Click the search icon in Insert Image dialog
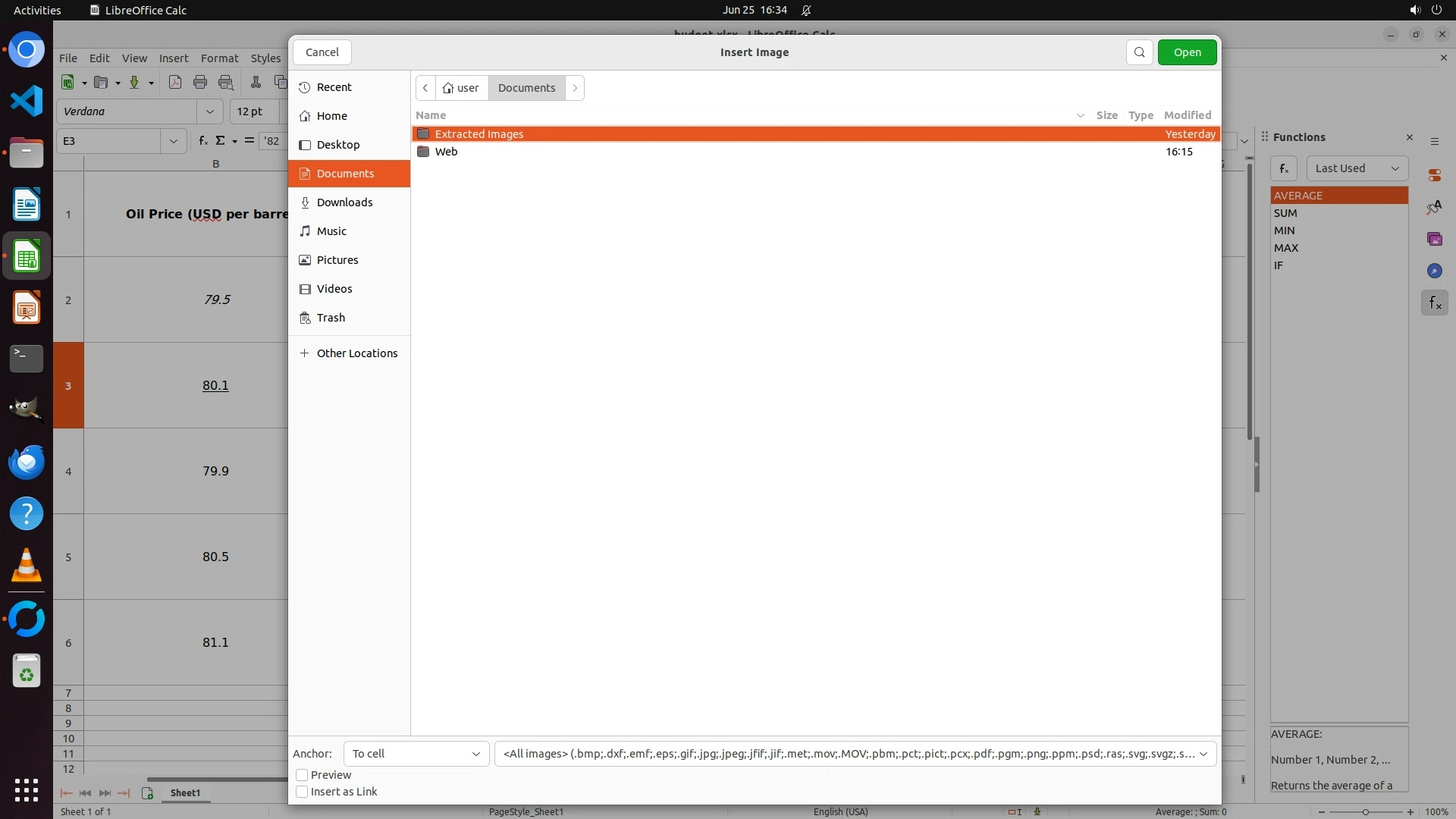Screen dimensions: 1456x819 pos(1139,52)
